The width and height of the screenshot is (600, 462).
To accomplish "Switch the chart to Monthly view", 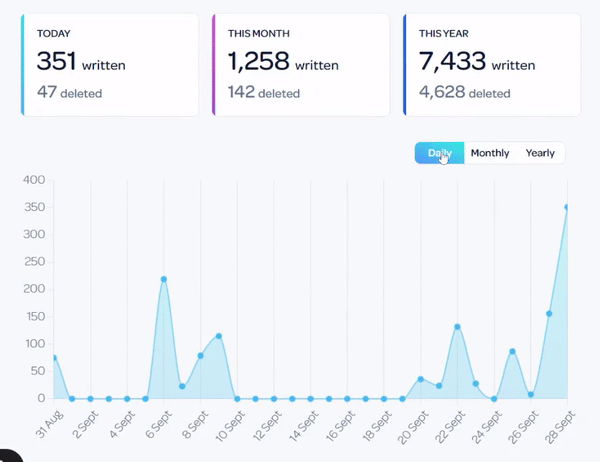I will [x=490, y=153].
